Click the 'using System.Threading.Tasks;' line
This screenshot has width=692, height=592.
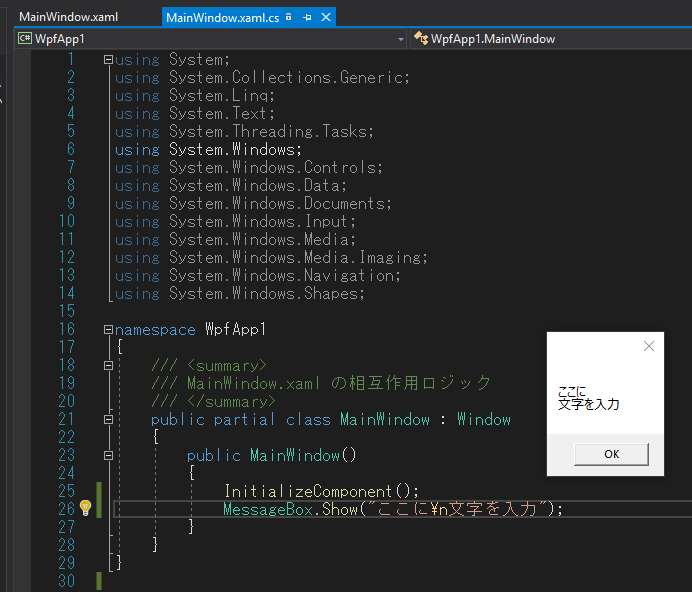(244, 131)
